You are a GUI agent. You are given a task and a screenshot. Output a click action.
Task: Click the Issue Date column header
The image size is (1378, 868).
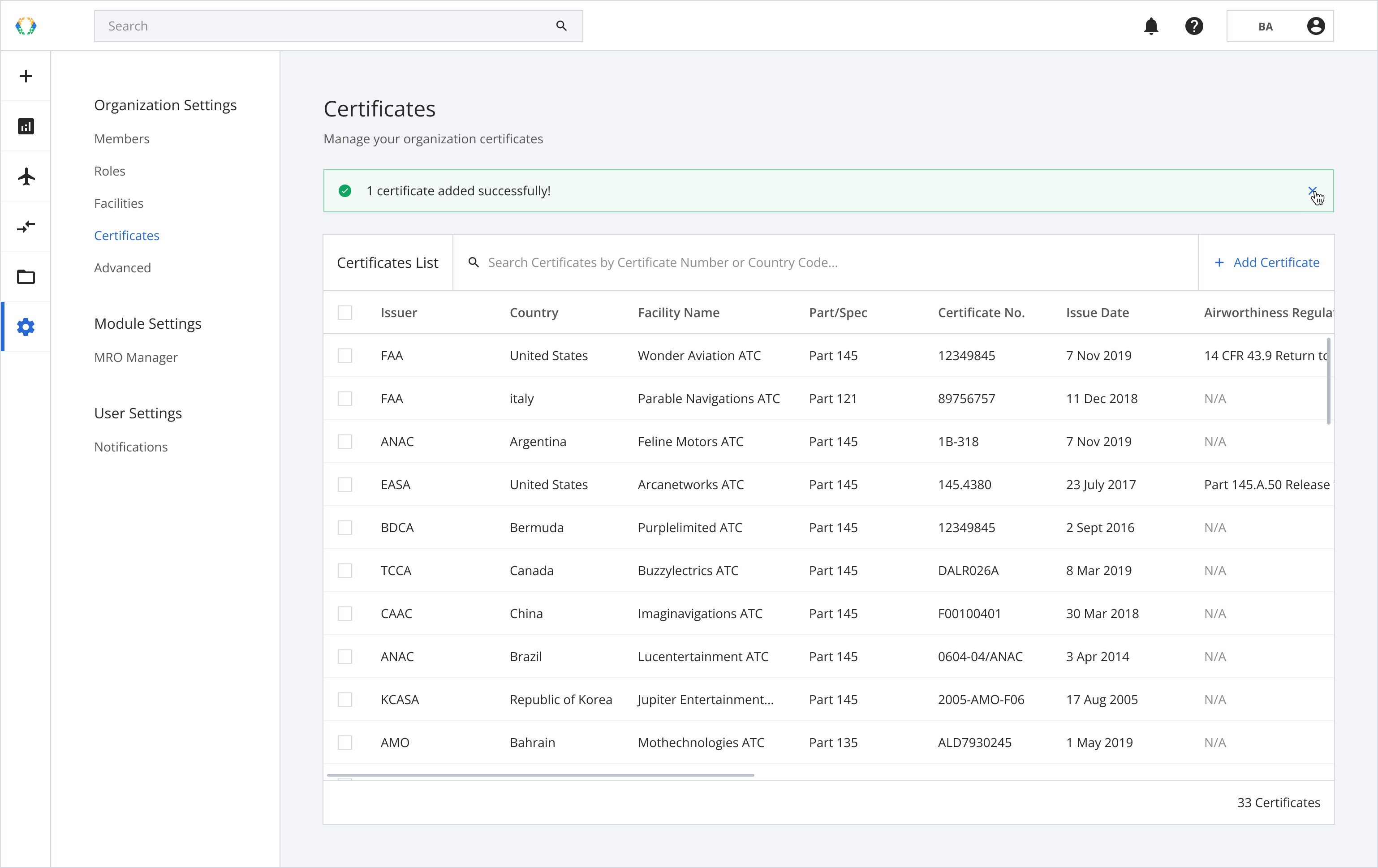point(1098,313)
